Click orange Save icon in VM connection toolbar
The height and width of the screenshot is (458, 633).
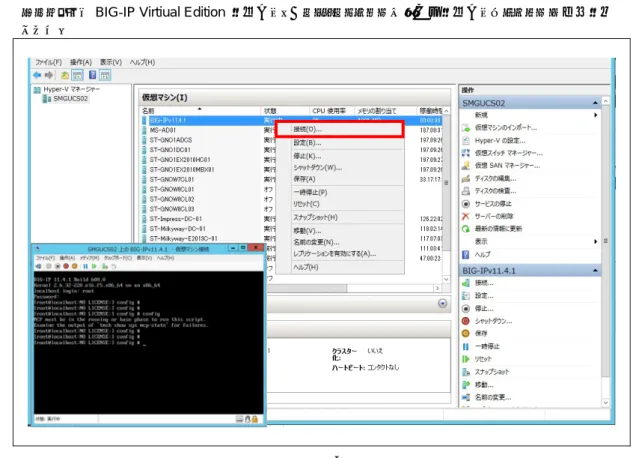point(75,266)
